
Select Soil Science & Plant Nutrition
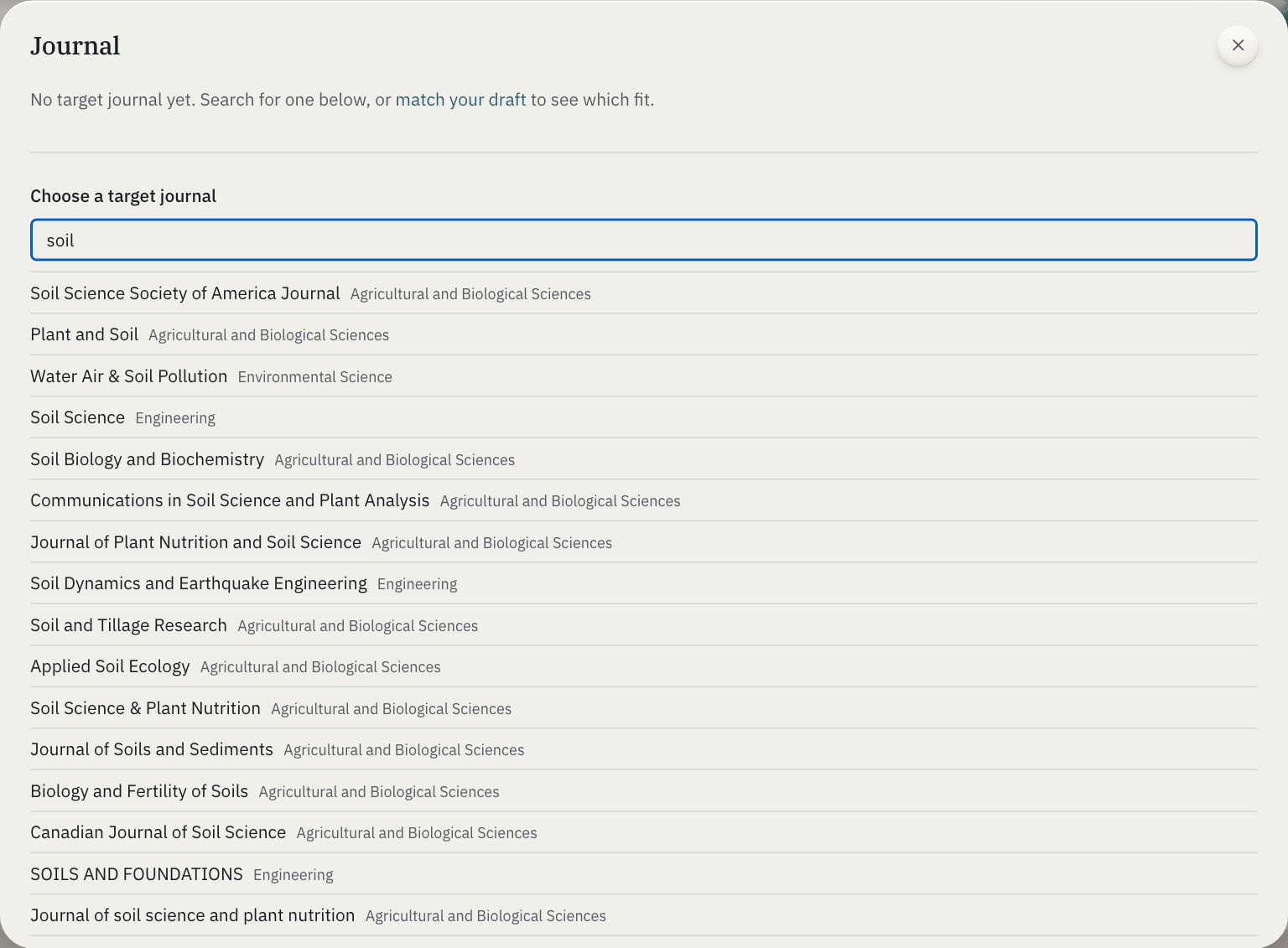644,708
